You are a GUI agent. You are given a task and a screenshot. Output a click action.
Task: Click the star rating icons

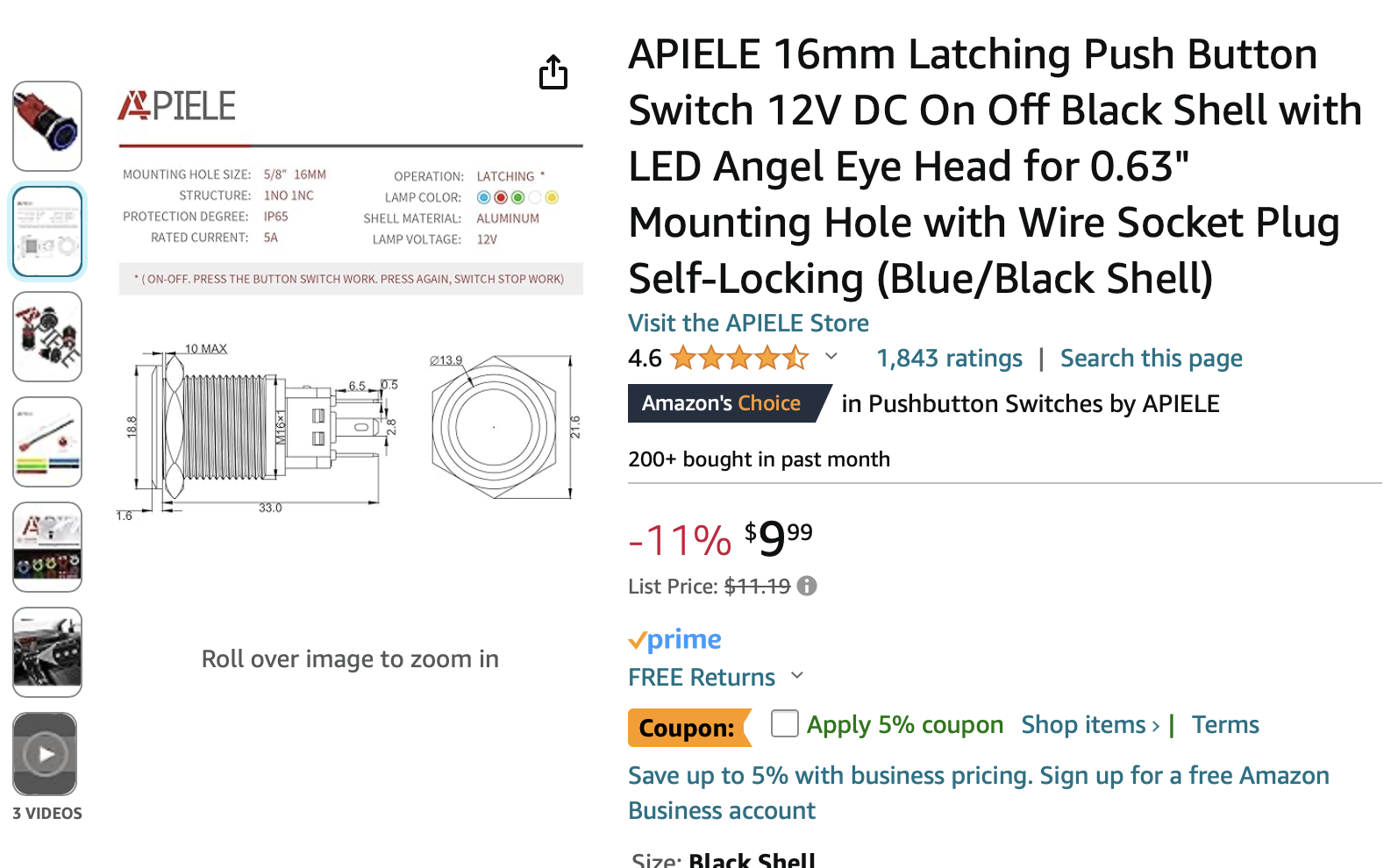(x=738, y=358)
